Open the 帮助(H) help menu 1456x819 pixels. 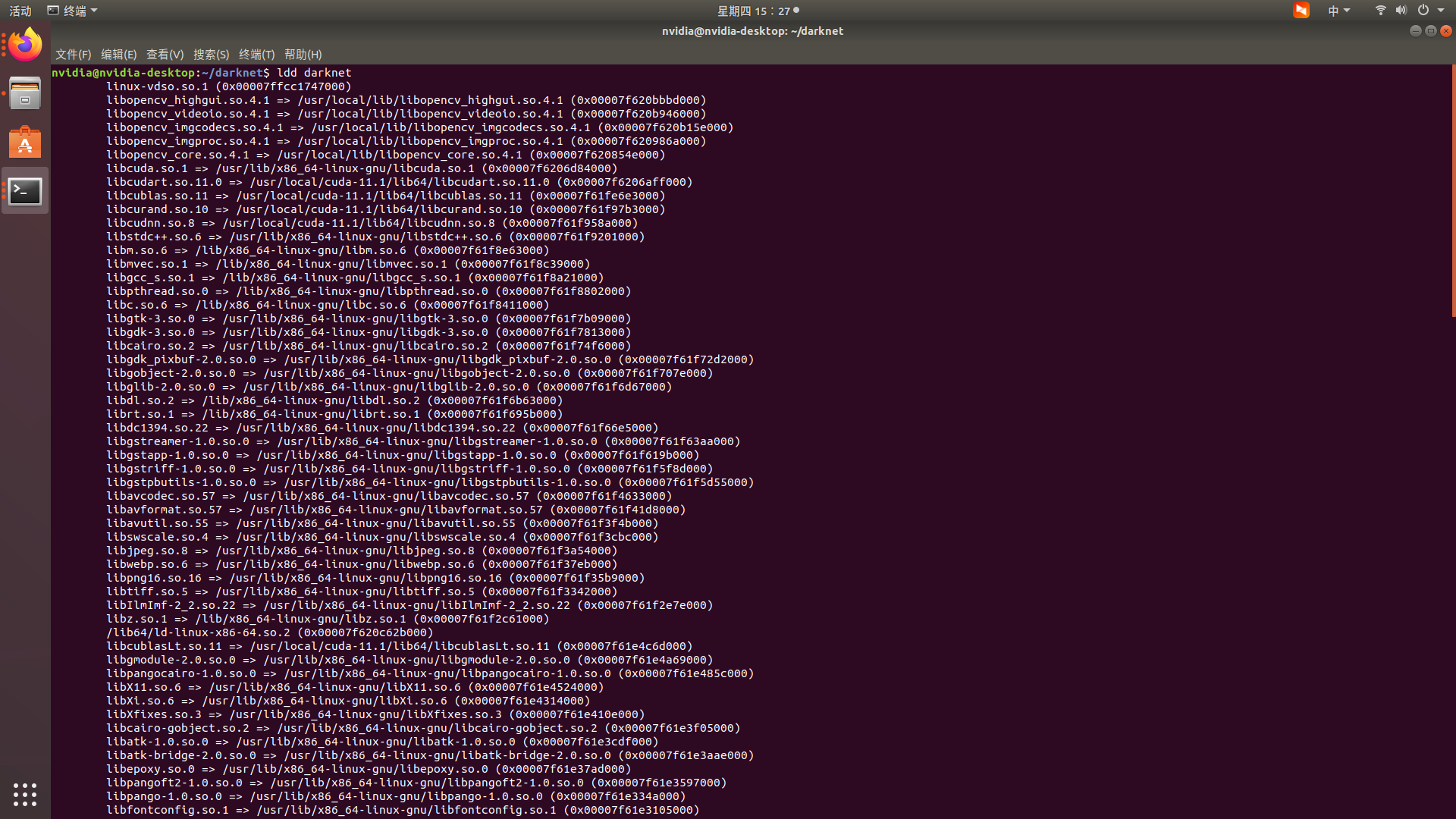pos(303,54)
